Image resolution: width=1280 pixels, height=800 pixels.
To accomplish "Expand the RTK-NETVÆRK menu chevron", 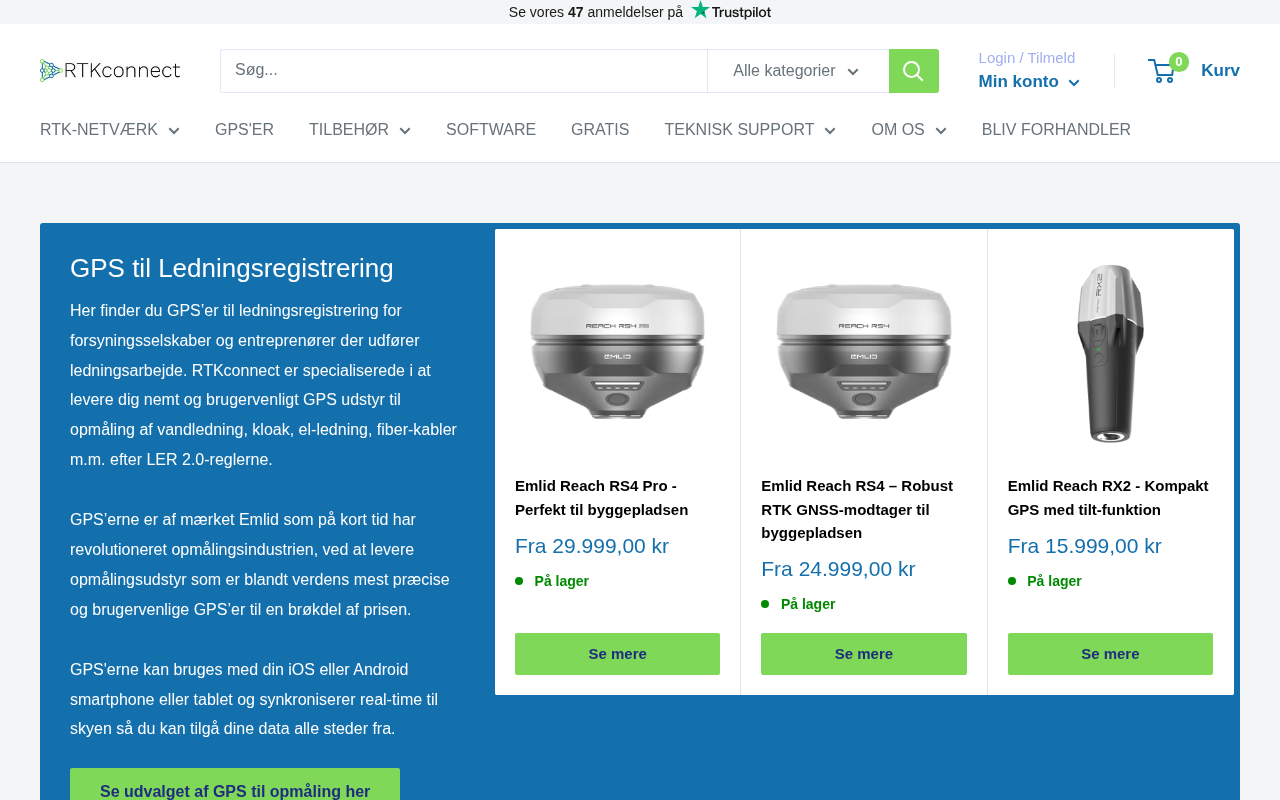I will pyautogui.click(x=174, y=131).
